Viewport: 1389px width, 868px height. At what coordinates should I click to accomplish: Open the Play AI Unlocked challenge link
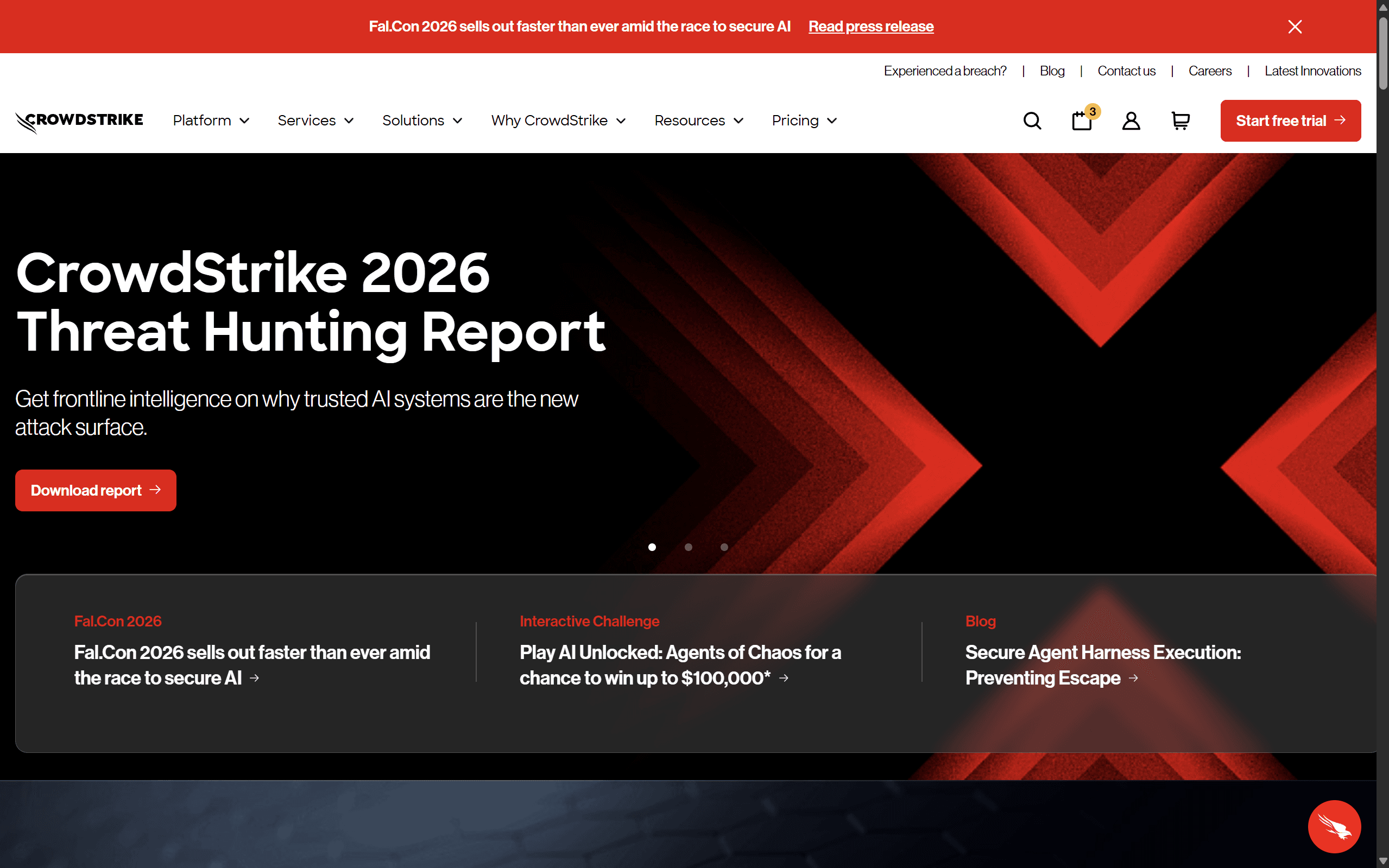tap(680, 665)
